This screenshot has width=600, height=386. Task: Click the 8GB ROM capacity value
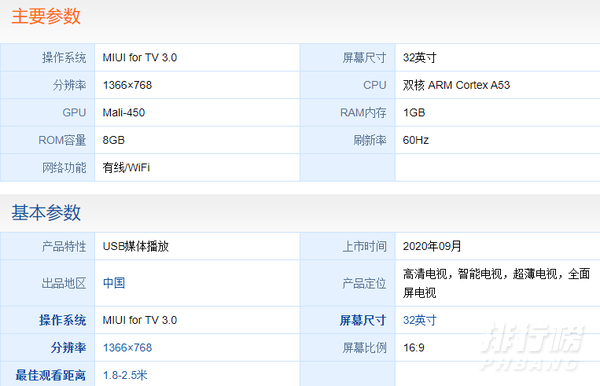(114, 140)
